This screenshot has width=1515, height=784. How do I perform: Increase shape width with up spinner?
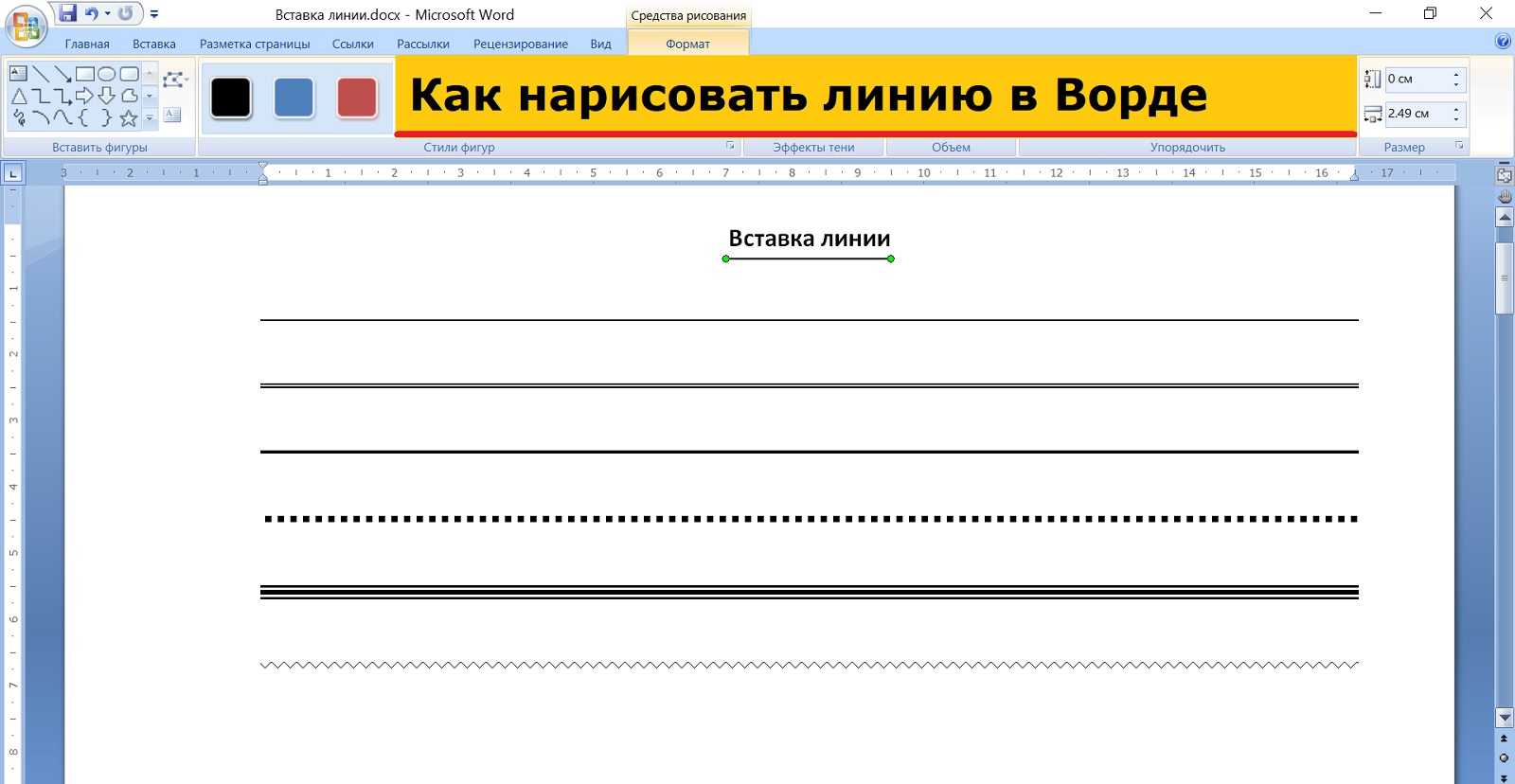(1456, 108)
